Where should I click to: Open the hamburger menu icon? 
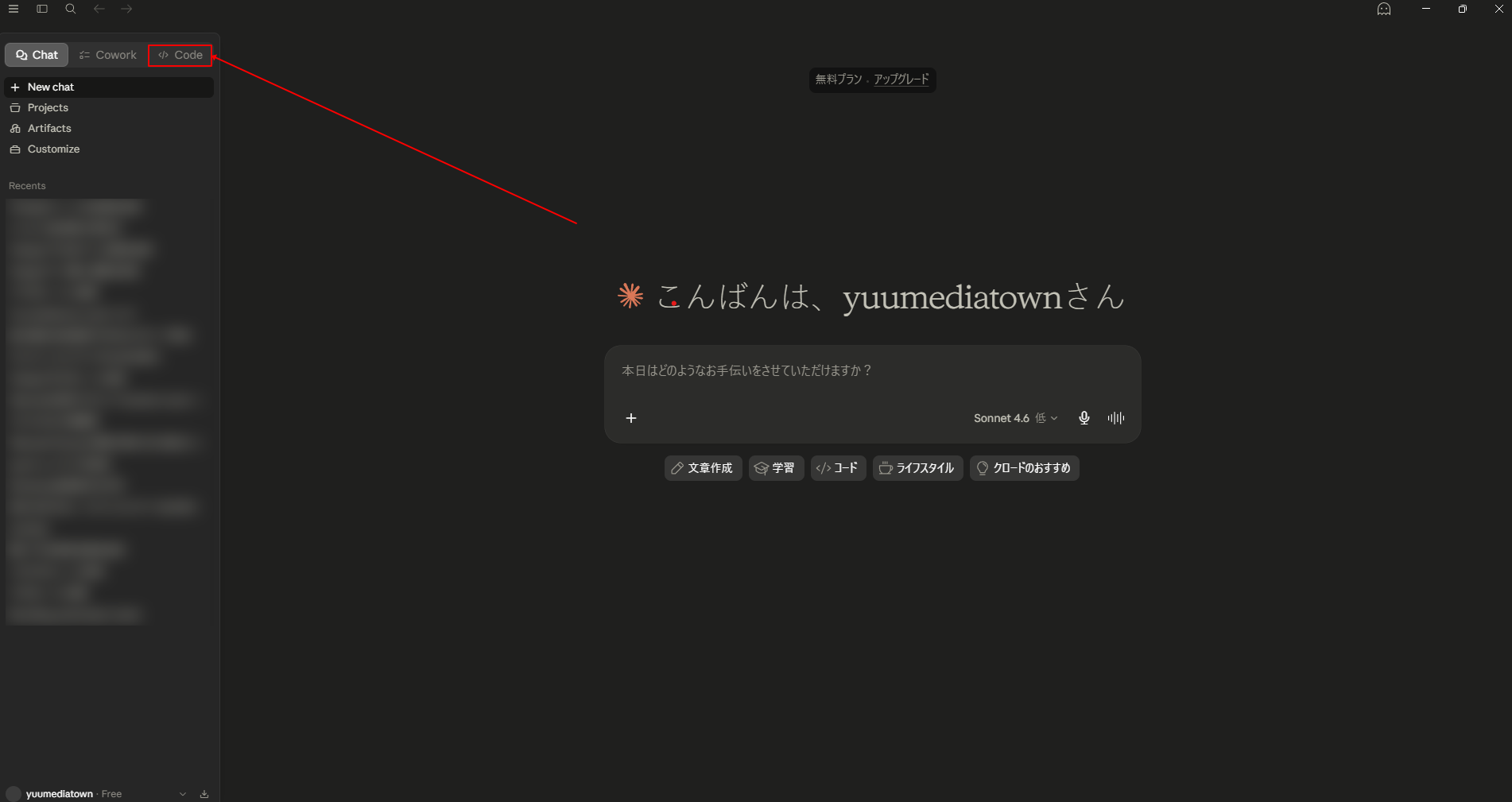click(x=14, y=9)
